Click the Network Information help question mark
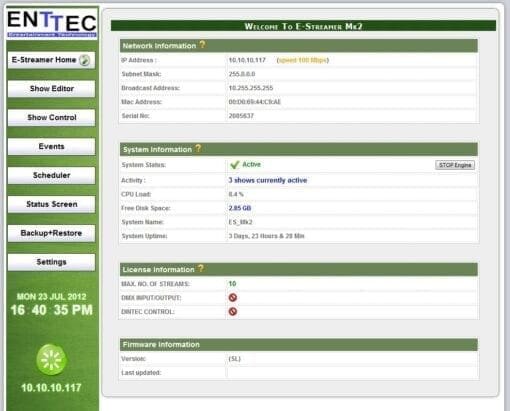The width and height of the screenshot is (510, 411). (202, 44)
